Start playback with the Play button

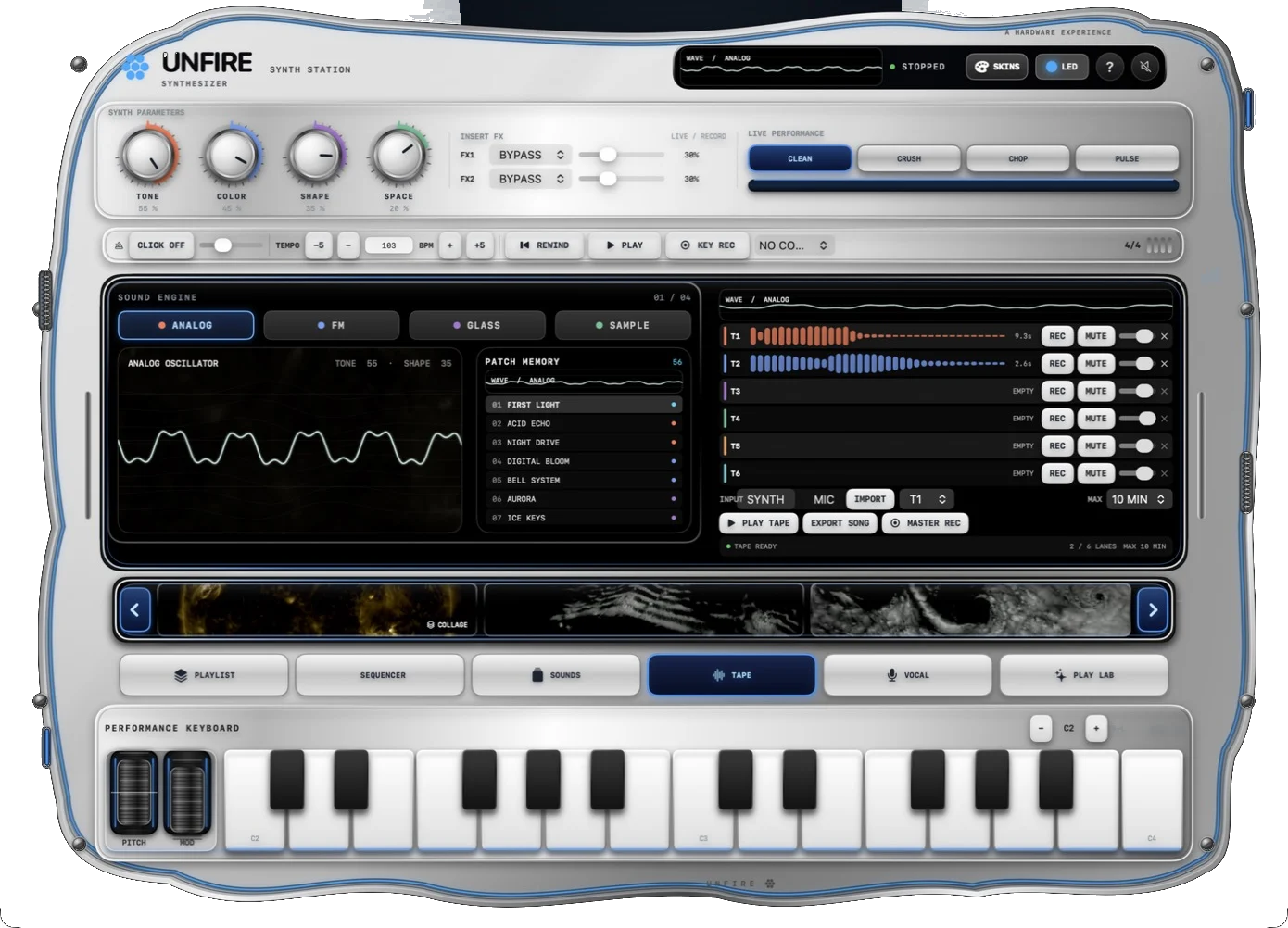point(625,245)
